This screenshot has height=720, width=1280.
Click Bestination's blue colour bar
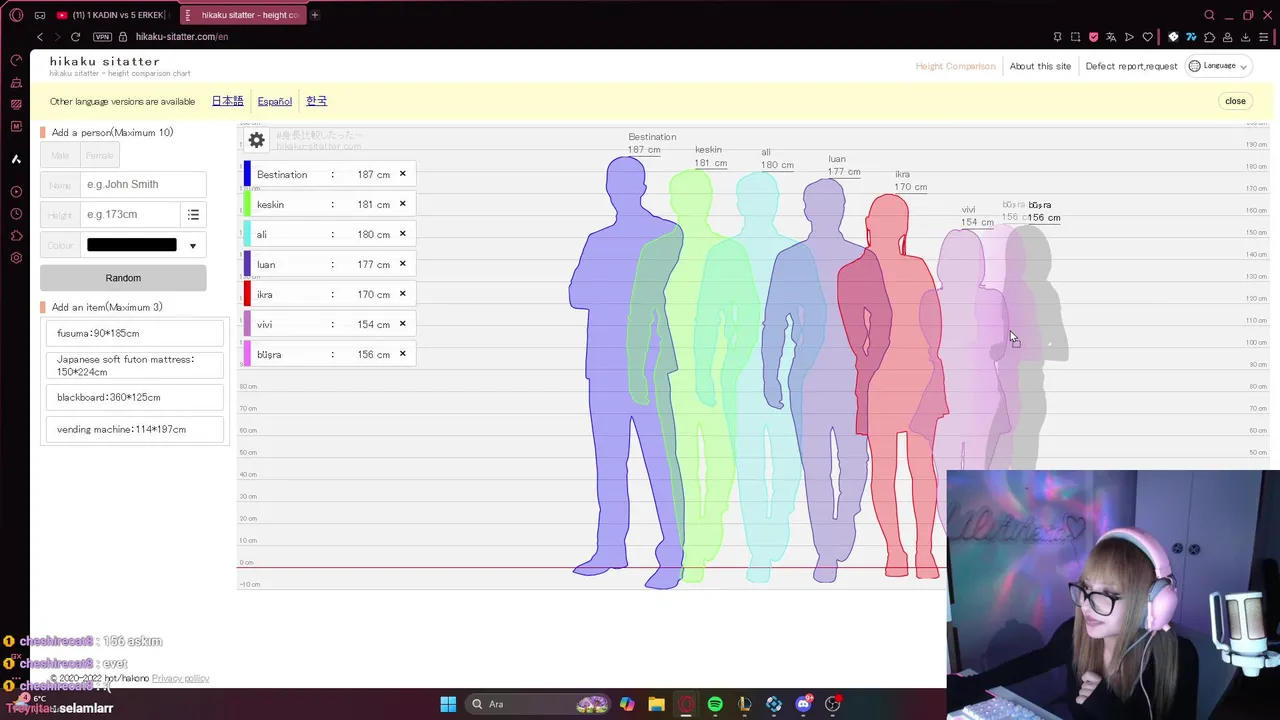click(x=247, y=174)
